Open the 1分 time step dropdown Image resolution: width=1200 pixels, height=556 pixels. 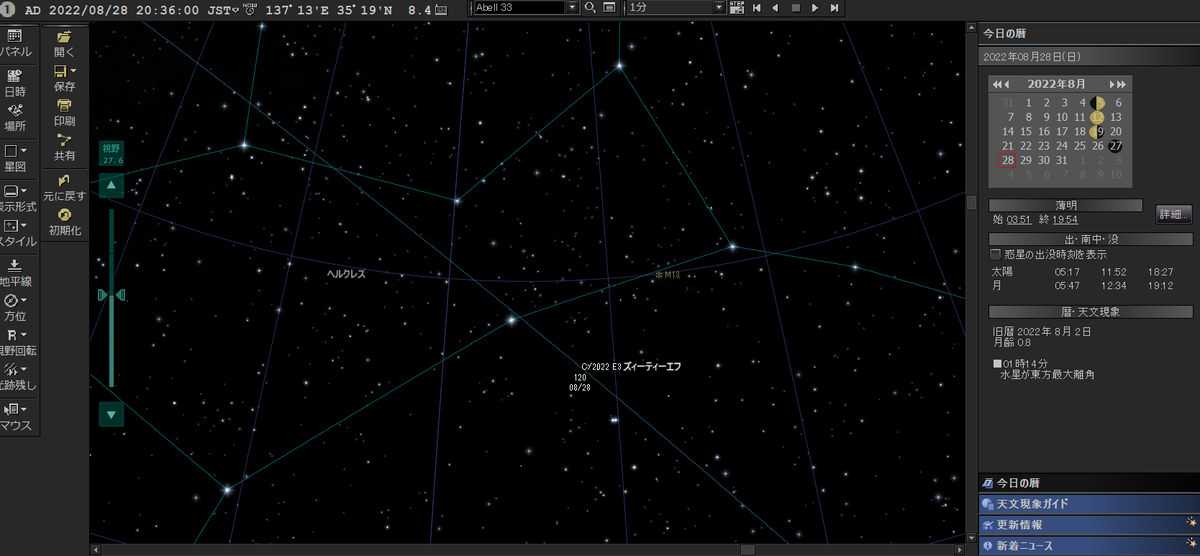click(719, 7)
